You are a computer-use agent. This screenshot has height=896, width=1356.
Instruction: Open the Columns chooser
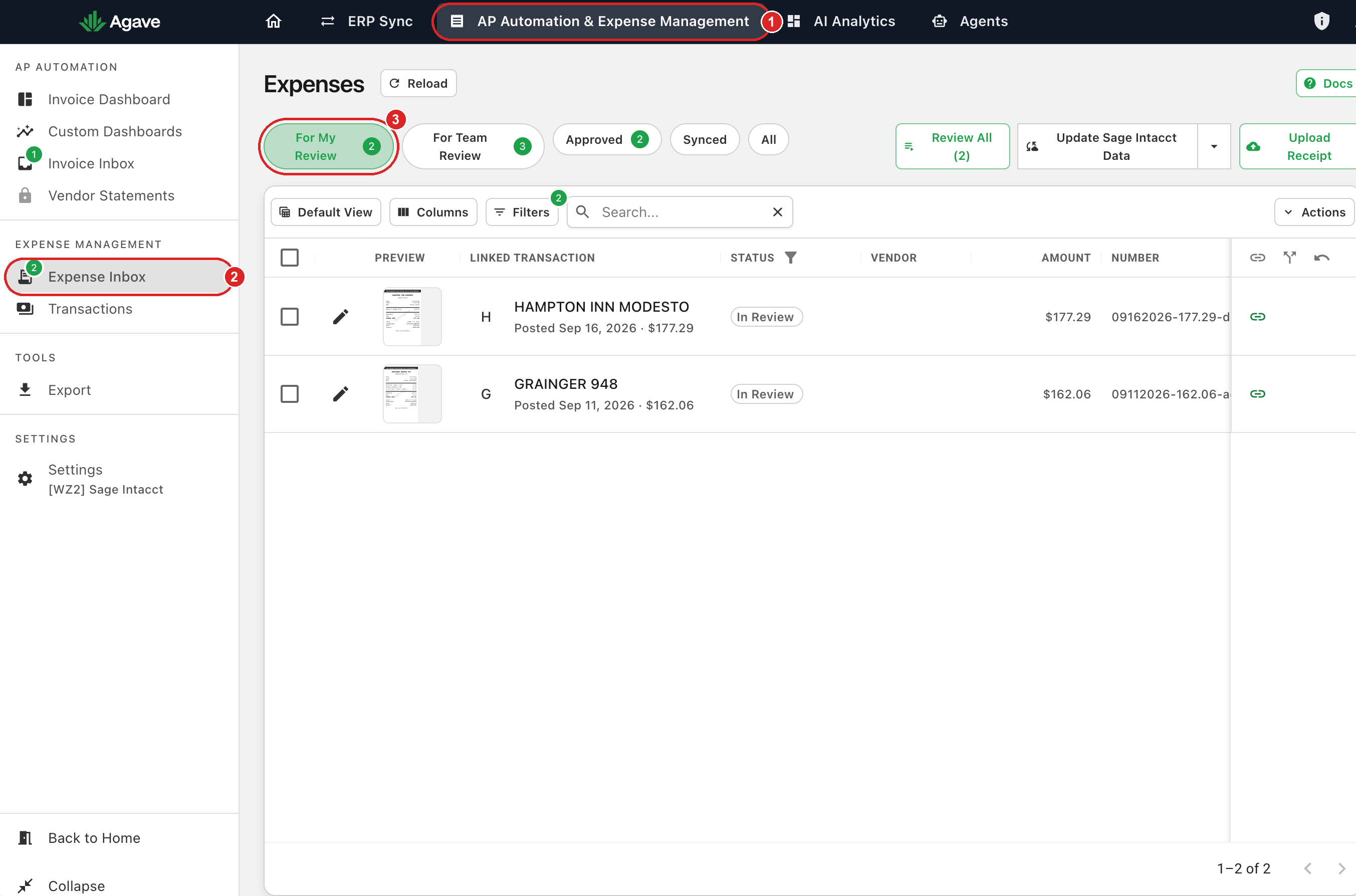coord(433,212)
